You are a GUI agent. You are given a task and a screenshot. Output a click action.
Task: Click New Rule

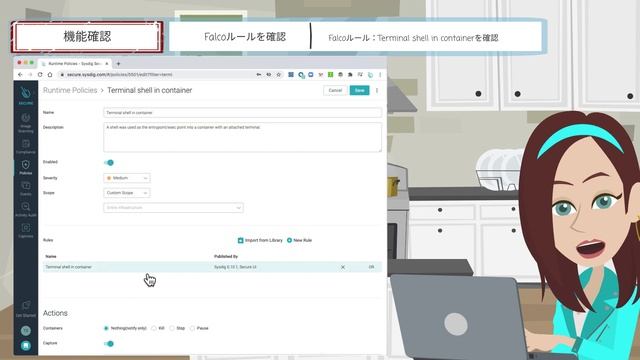click(299, 240)
